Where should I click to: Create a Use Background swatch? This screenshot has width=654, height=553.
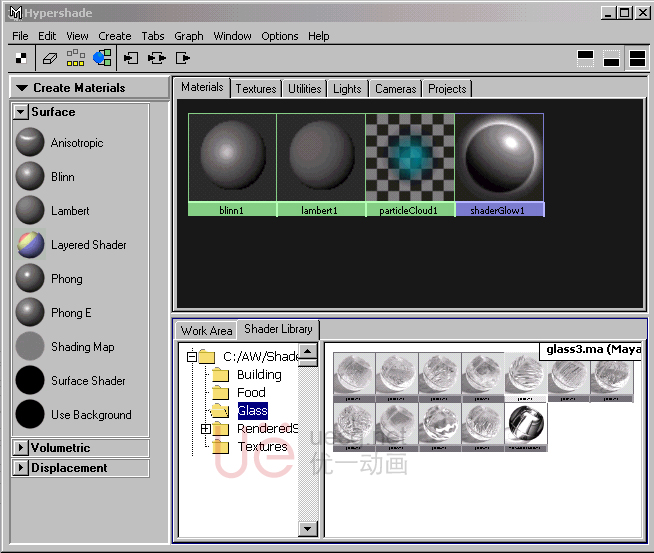pyautogui.click(x=30, y=414)
